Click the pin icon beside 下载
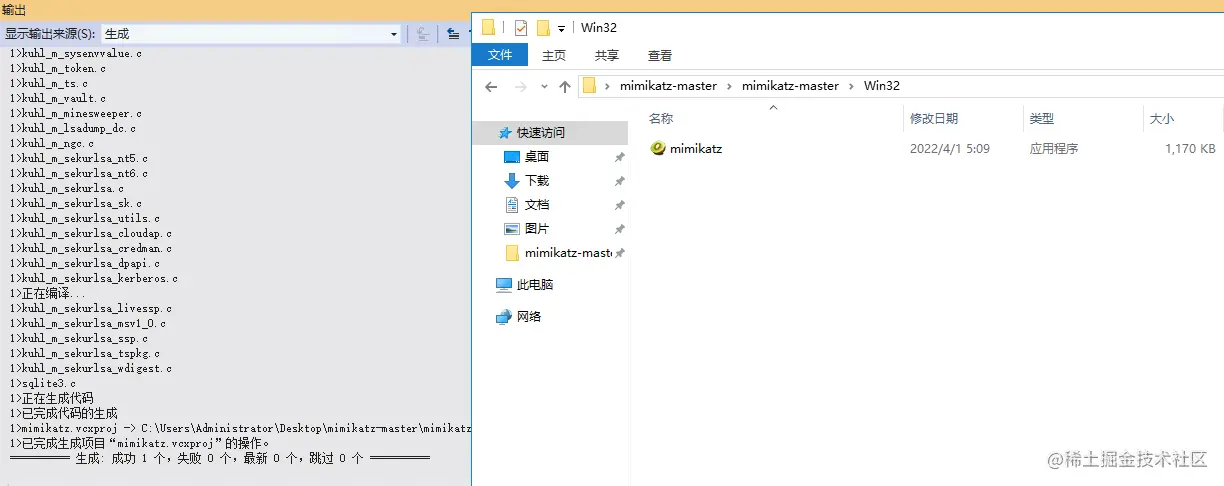This screenshot has width=1224, height=486. tap(619, 181)
